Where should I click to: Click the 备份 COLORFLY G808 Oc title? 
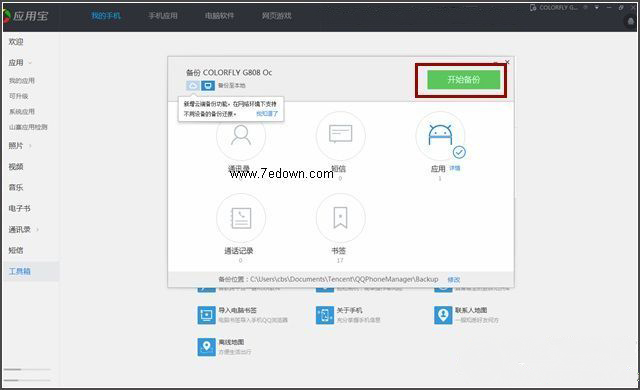(229, 73)
